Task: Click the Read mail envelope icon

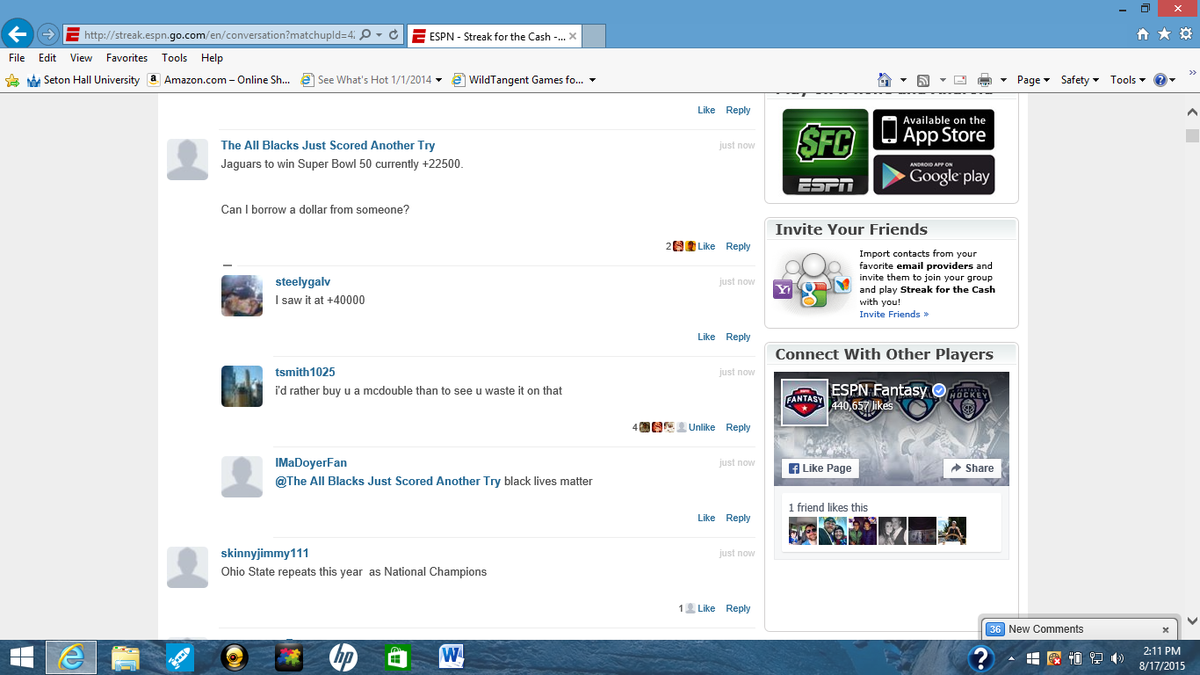Action: click(959, 80)
